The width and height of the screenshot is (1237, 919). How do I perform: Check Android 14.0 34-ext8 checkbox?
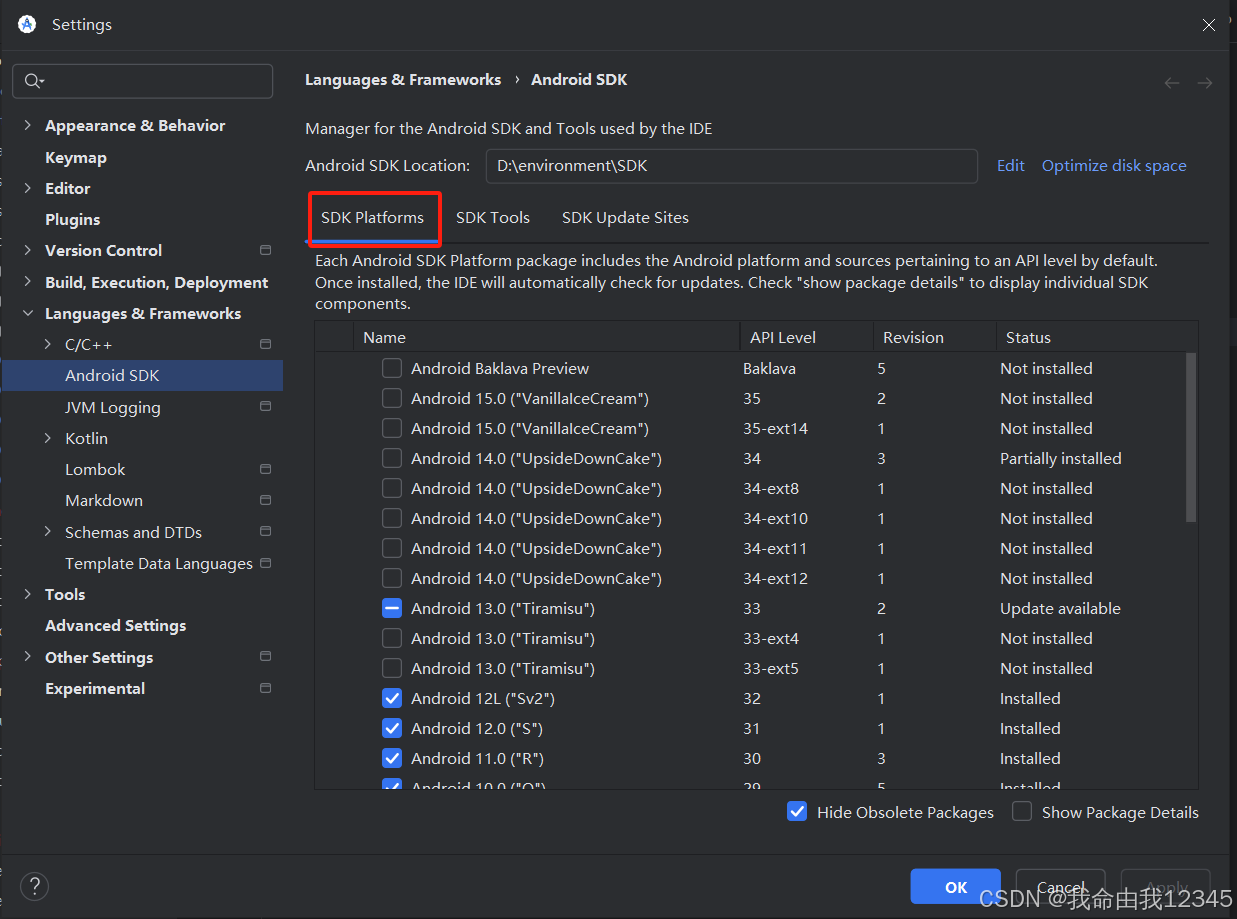point(392,488)
